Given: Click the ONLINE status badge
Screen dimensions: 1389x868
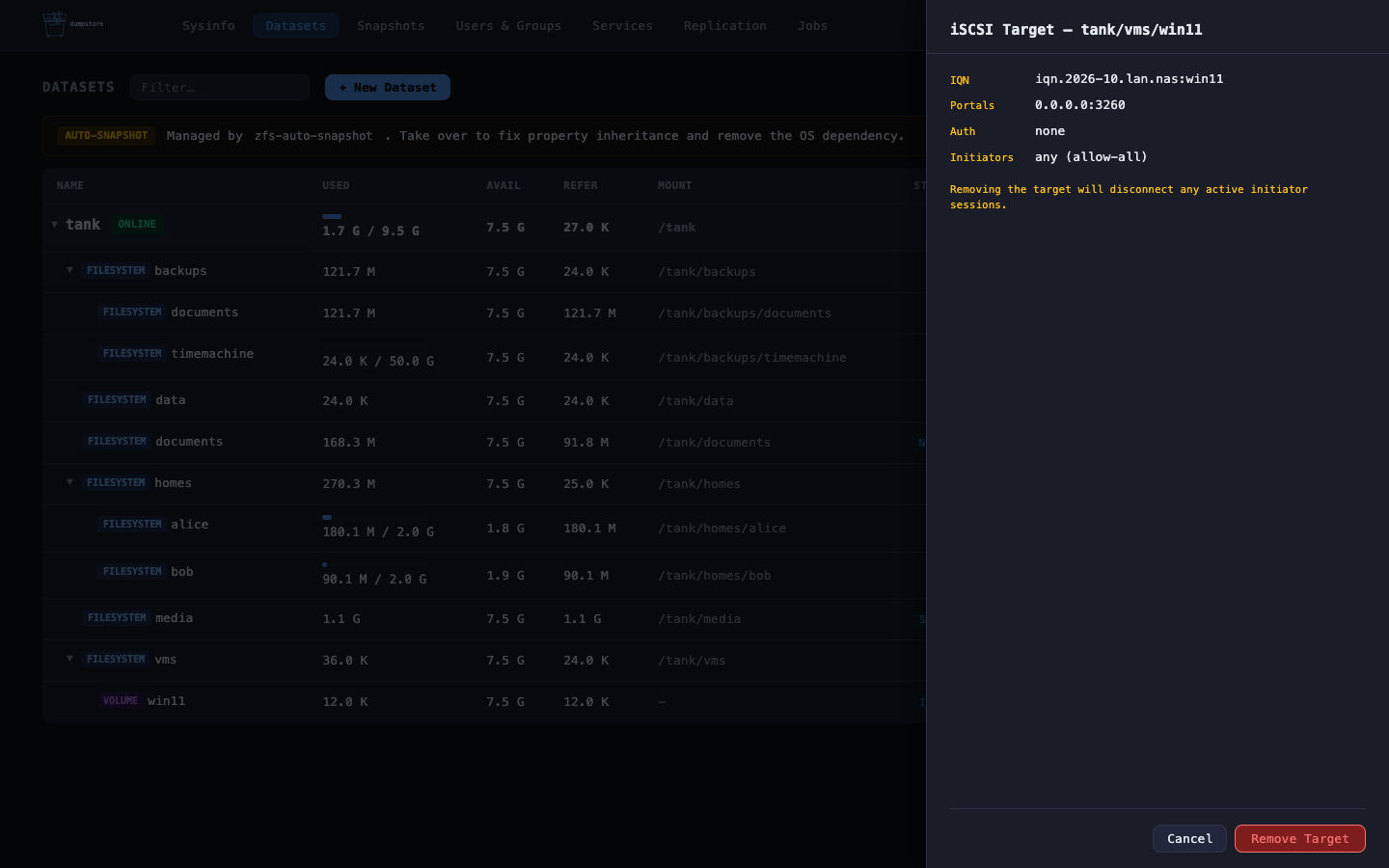Looking at the screenshot, I should (137, 224).
